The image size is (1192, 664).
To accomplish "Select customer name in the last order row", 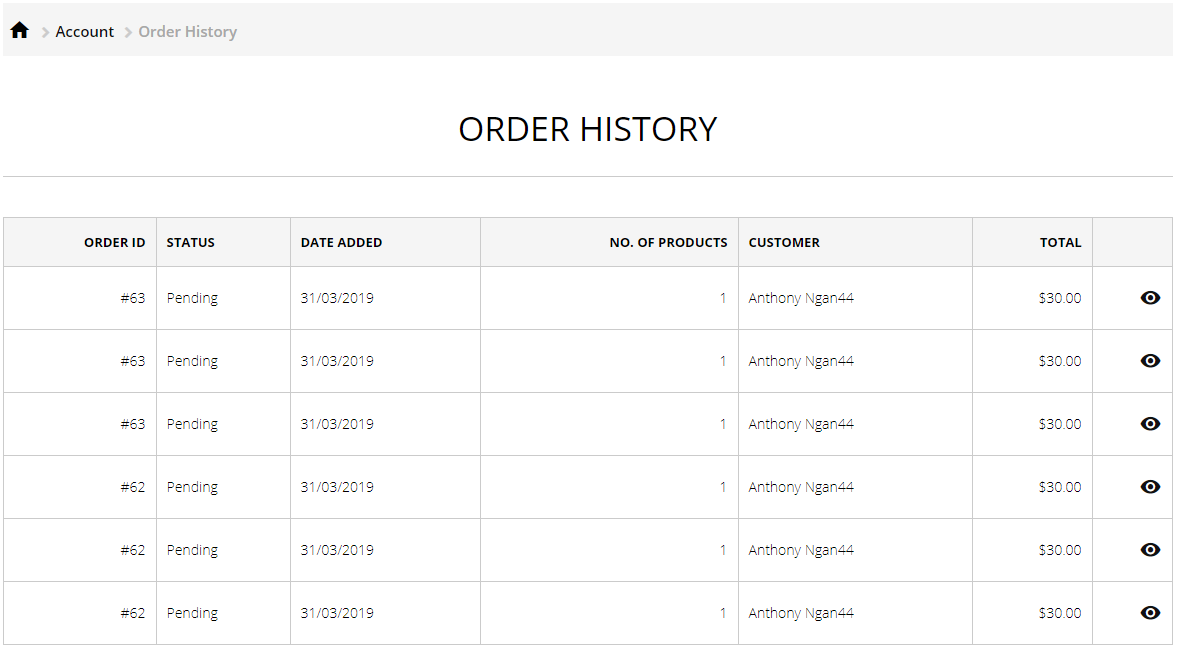I will pyautogui.click(x=800, y=614).
